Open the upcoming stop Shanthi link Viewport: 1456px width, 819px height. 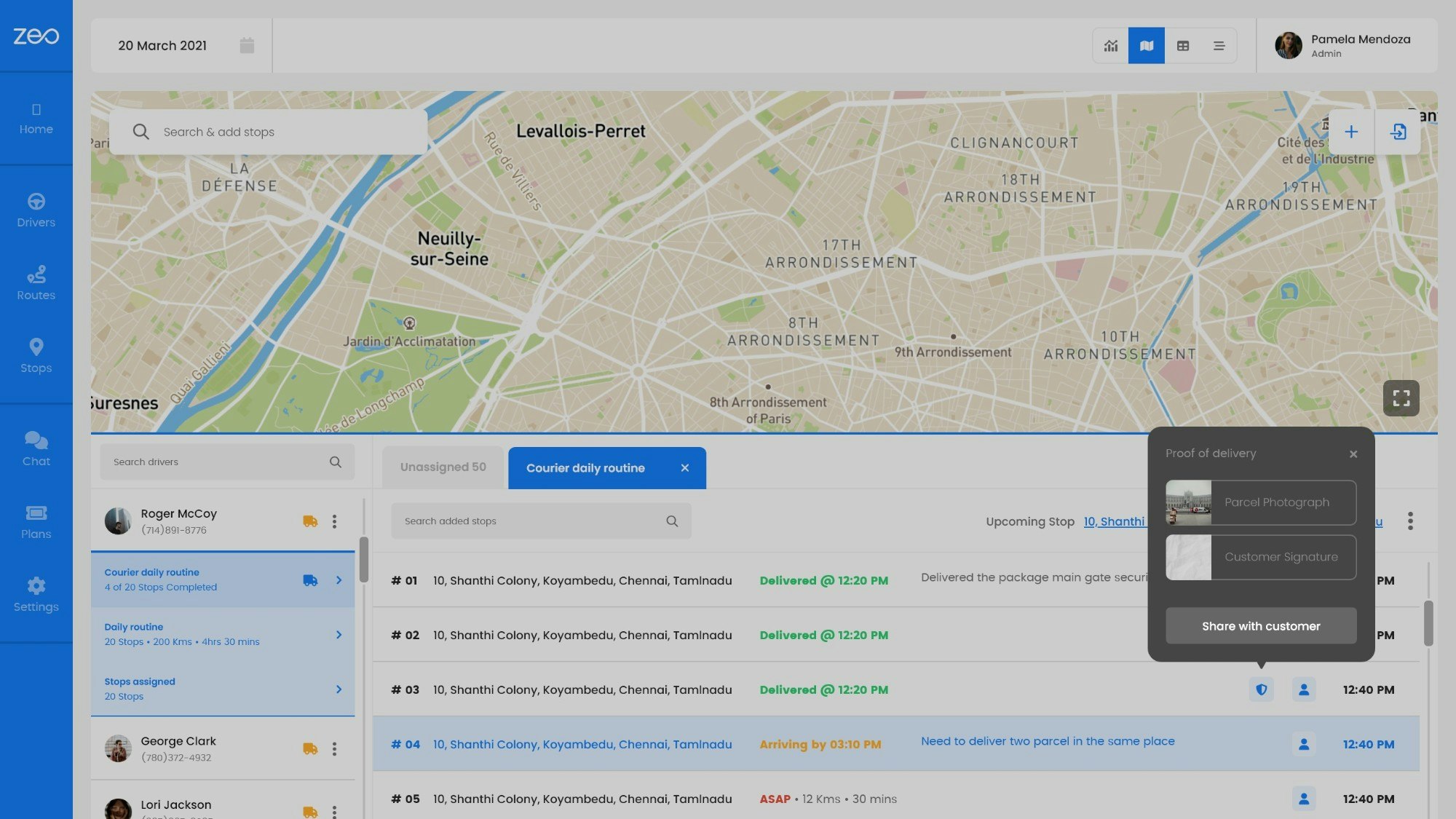click(x=1116, y=521)
